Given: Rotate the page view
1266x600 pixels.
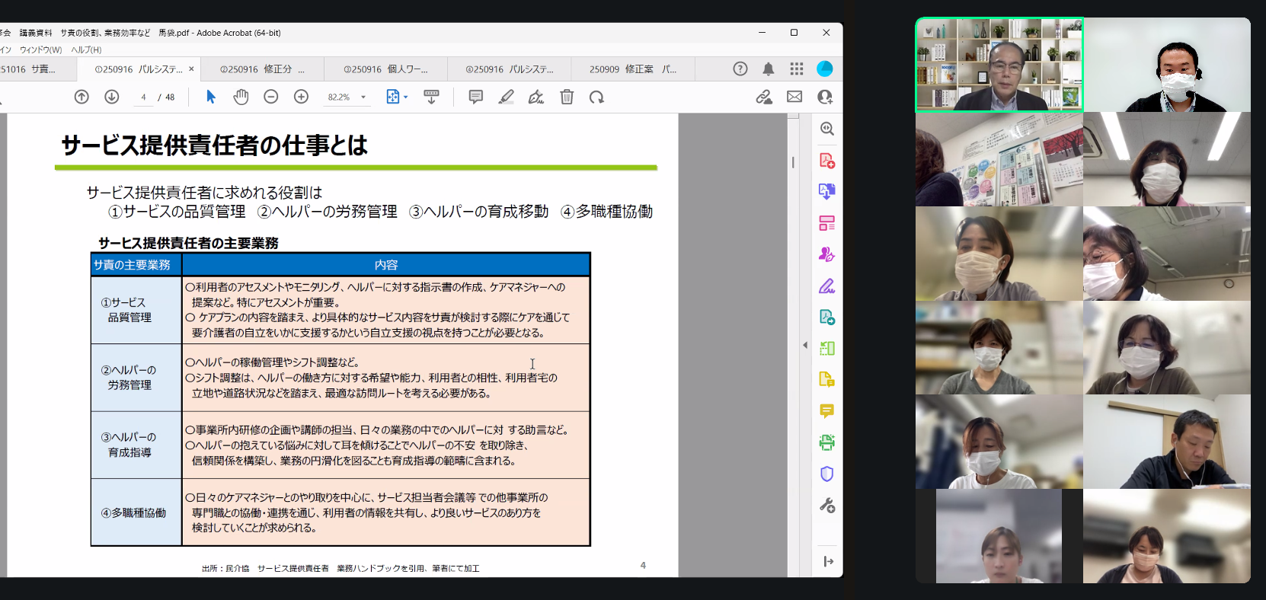Looking at the screenshot, I should click(x=597, y=97).
